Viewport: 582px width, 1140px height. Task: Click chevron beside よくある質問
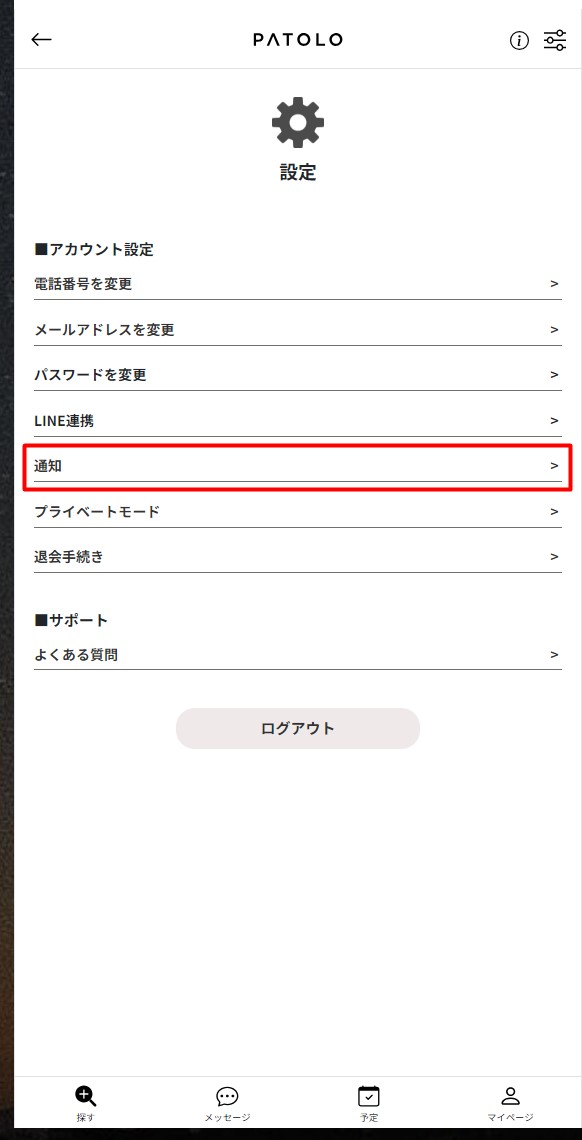[554, 655]
